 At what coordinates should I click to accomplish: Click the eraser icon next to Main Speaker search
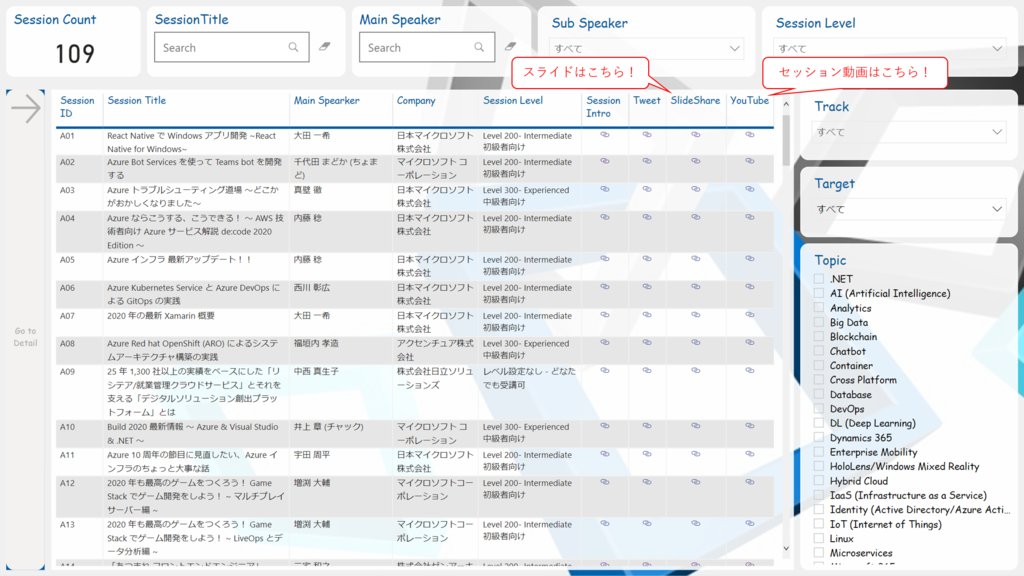(x=510, y=44)
